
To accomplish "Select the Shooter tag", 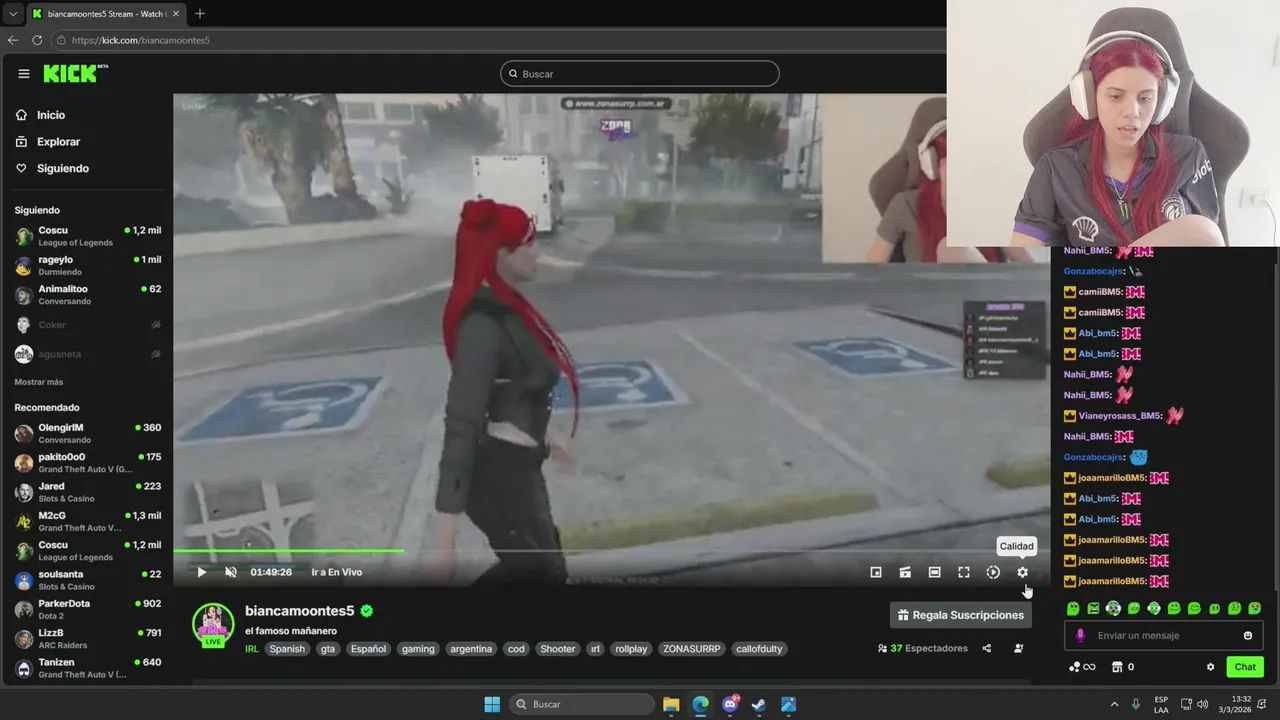I will tap(558, 649).
